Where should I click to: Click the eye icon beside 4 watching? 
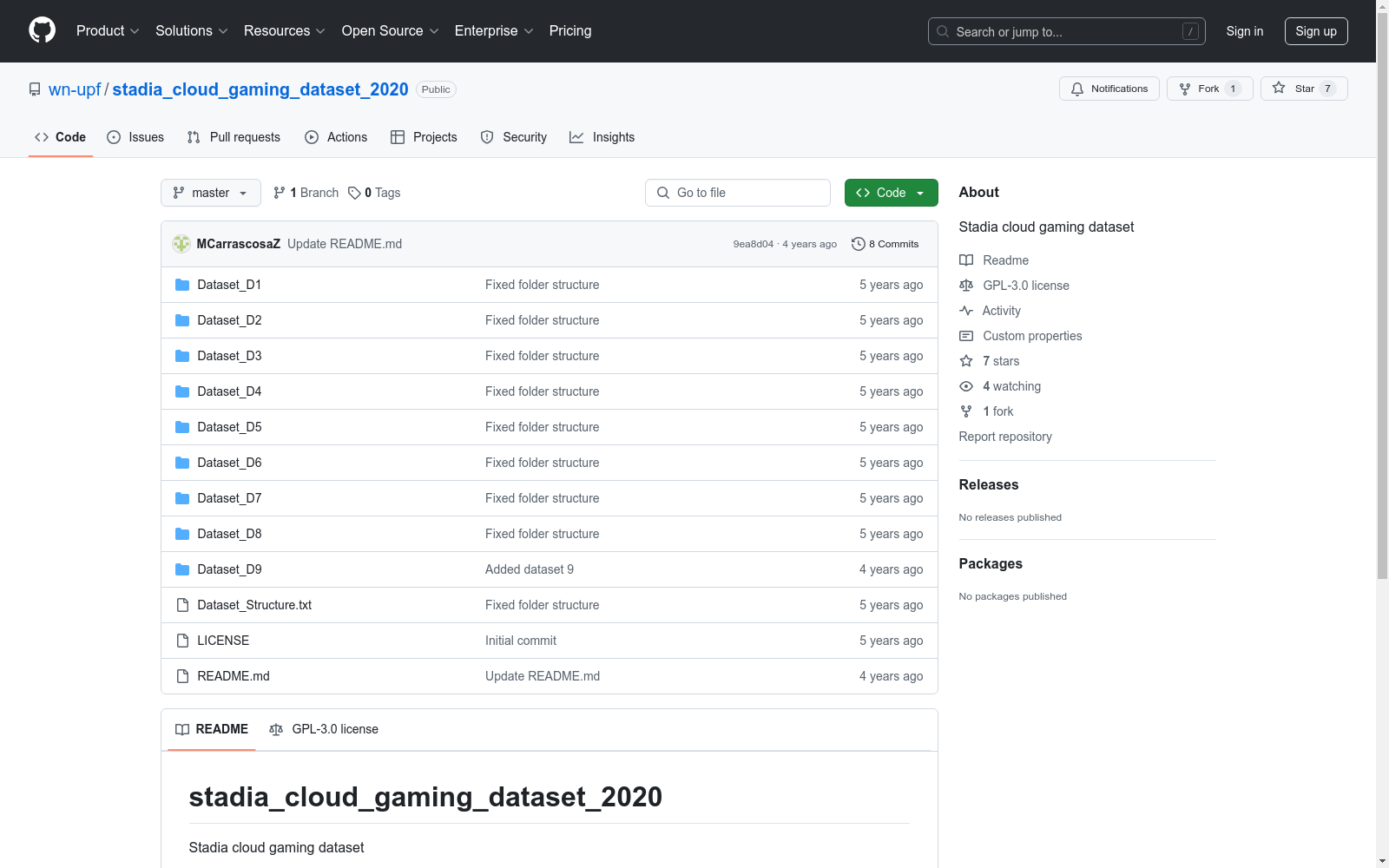pyautogui.click(x=966, y=386)
